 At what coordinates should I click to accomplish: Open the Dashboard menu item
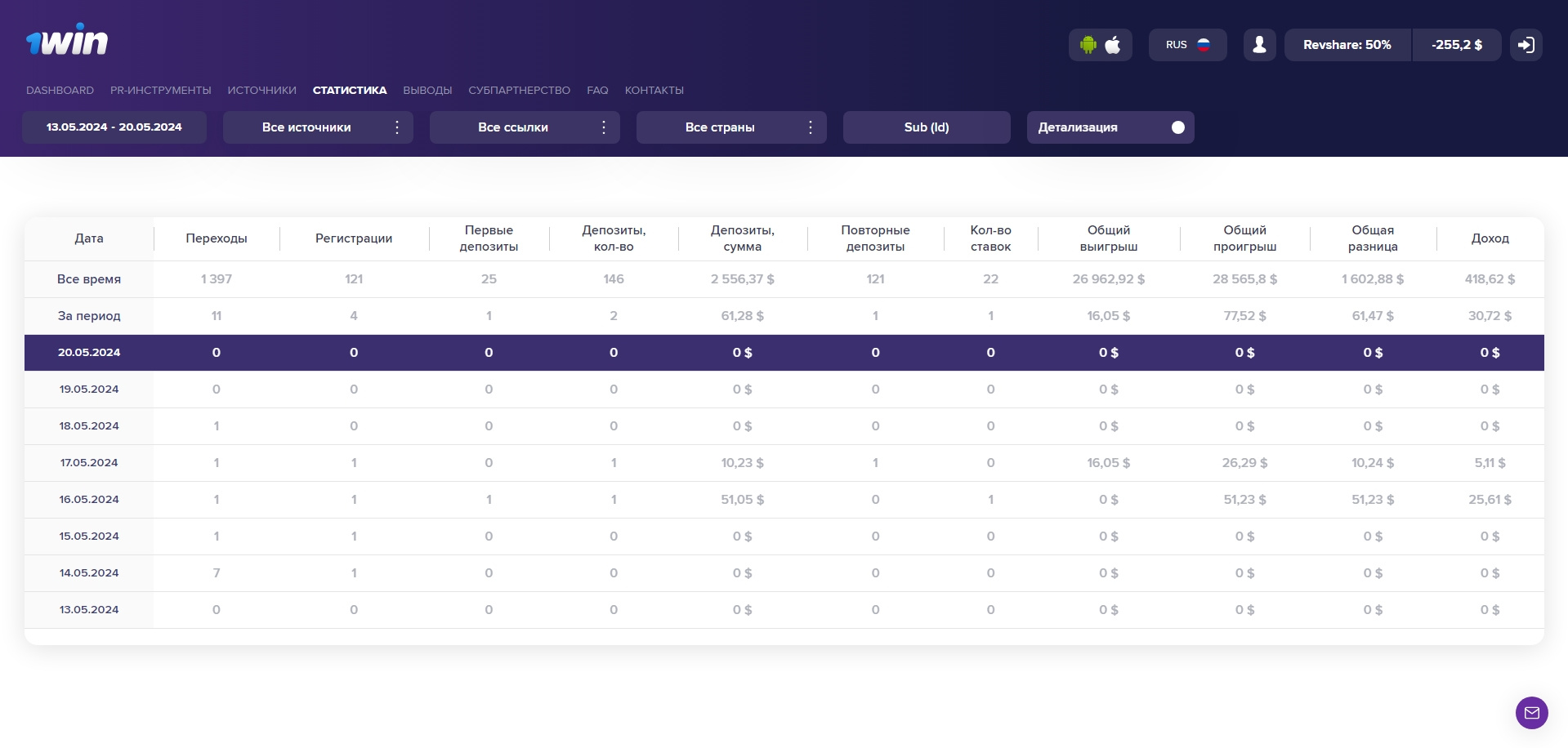pos(60,91)
